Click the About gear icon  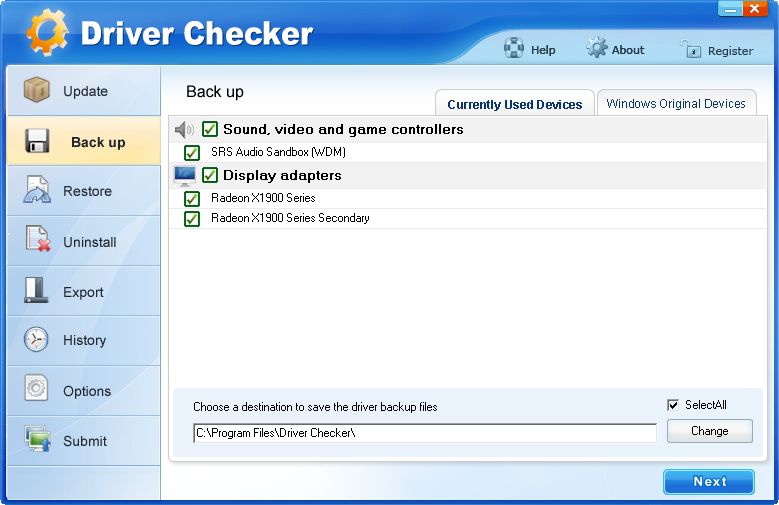click(596, 48)
